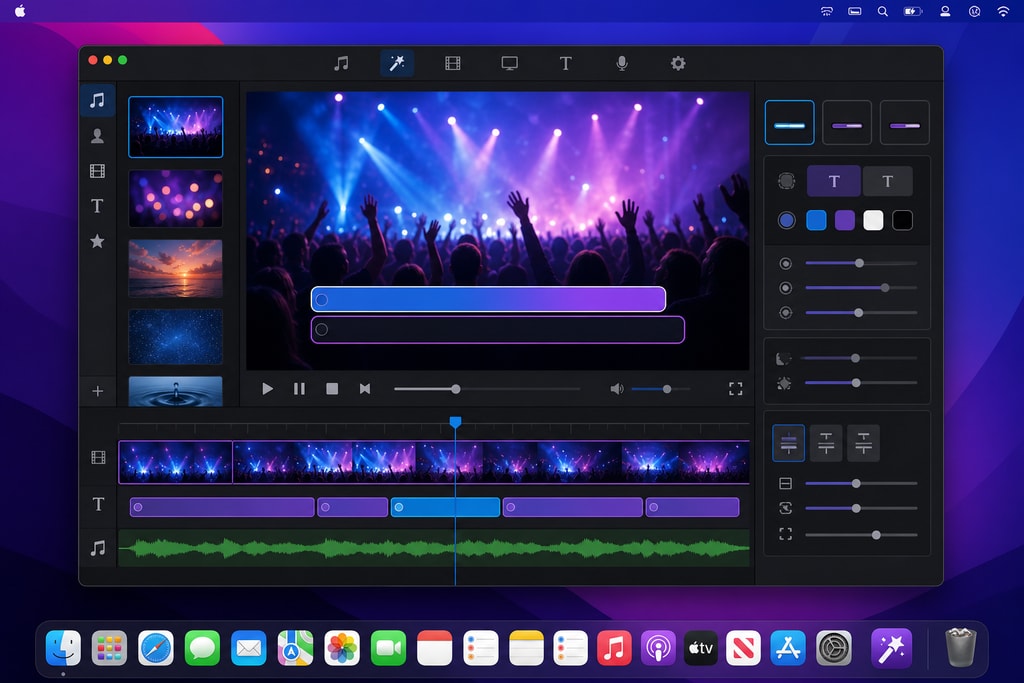Screen dimensions: 1024x683
Task: Pick the white color swatch
Action: (873, 221)
